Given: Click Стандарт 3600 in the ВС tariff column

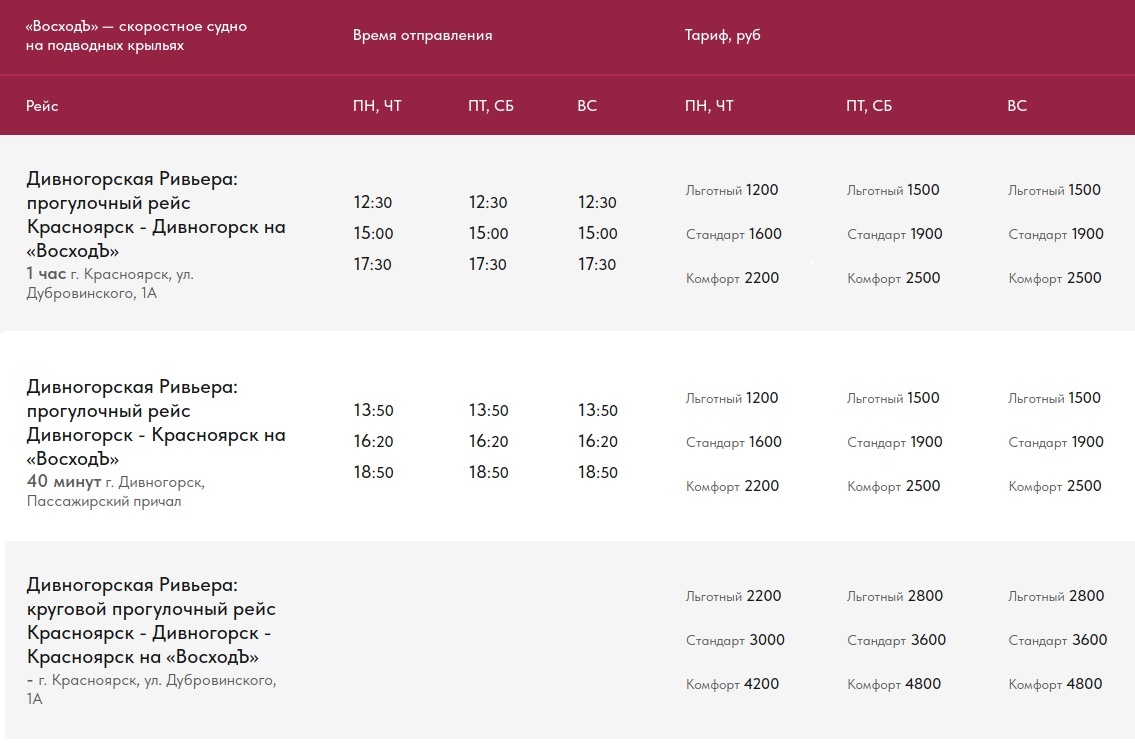Looking at the screenshot, I should [x=1058, y=640].
